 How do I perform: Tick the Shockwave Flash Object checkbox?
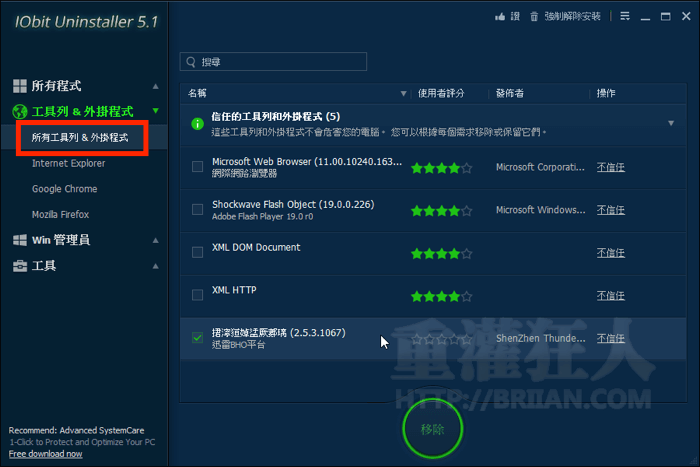coord(197,210)
